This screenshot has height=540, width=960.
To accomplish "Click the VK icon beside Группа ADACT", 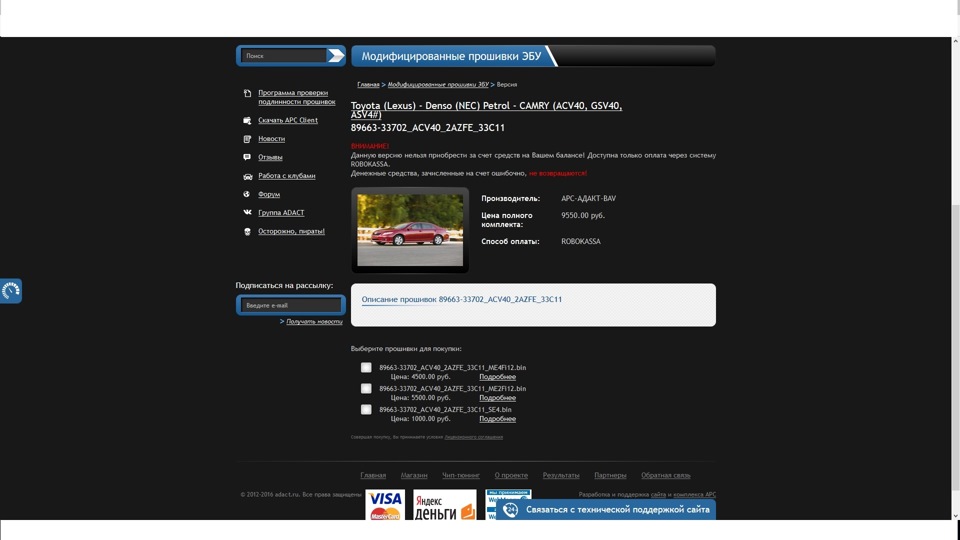I will (x=247, y=212).
